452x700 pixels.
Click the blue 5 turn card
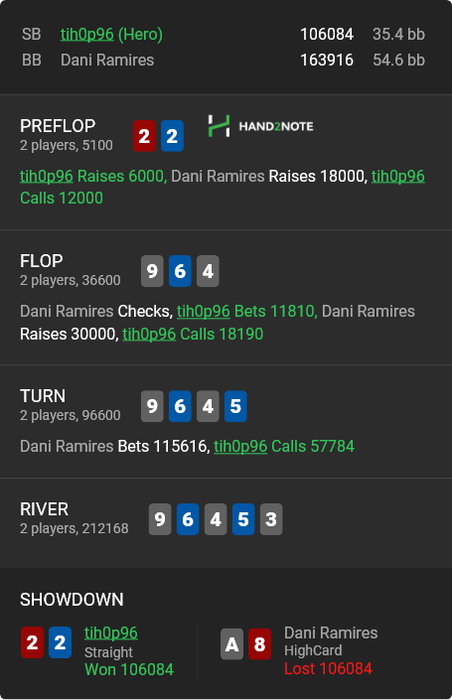click(x=235, y=406)
